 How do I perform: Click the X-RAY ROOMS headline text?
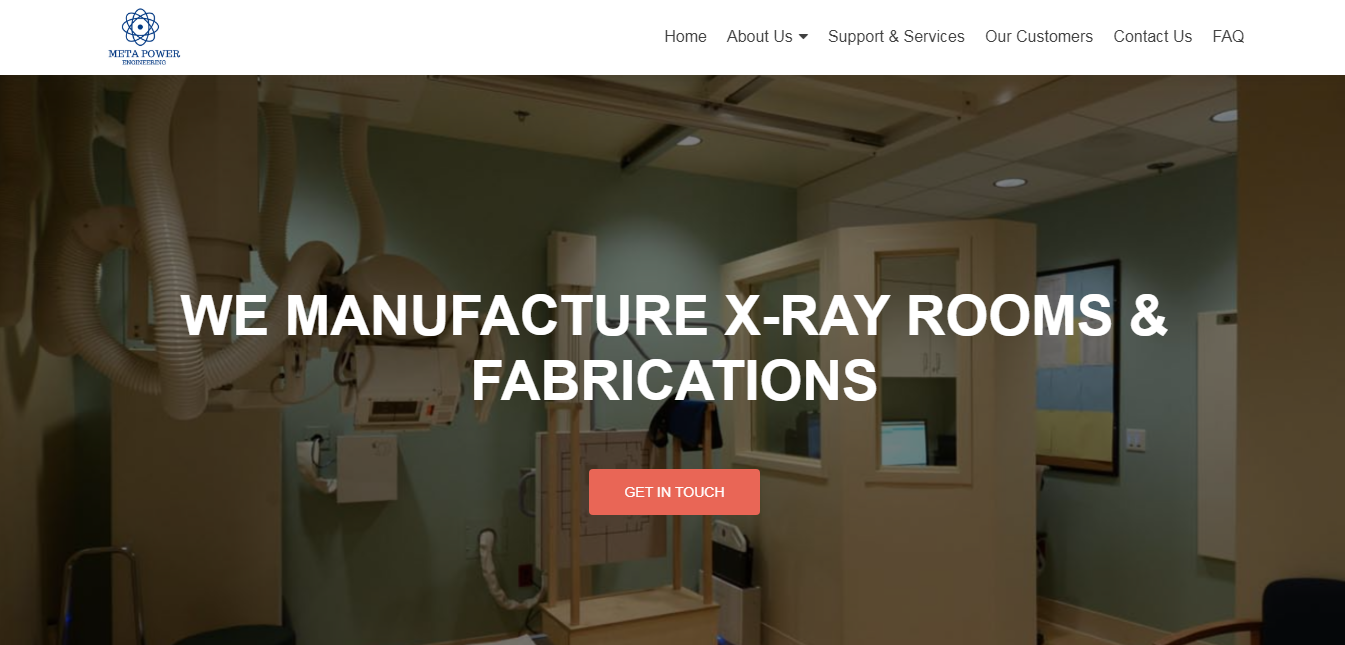(x=918, y=316)
